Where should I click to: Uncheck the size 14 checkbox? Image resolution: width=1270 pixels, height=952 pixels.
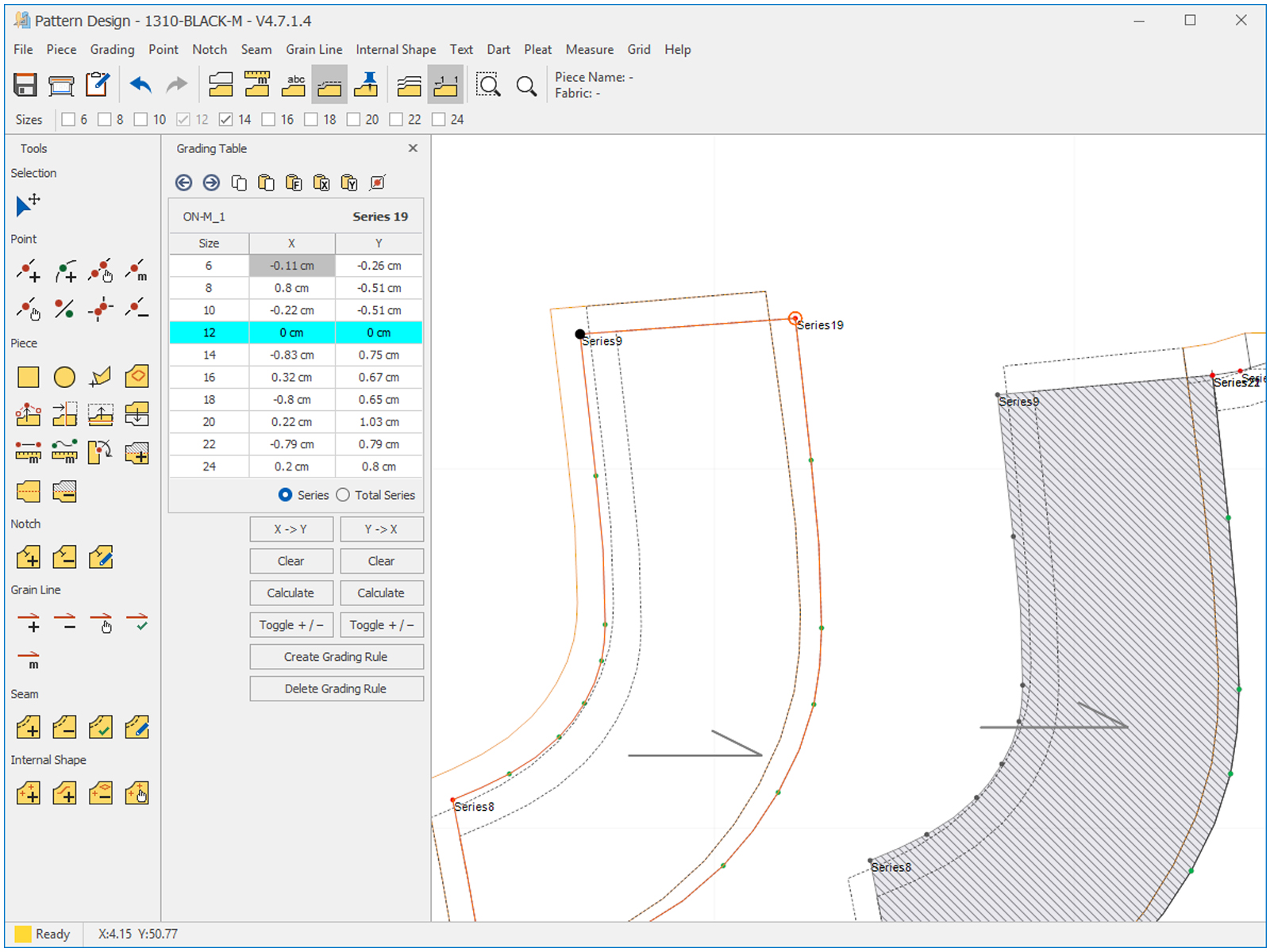pos(226,120)
